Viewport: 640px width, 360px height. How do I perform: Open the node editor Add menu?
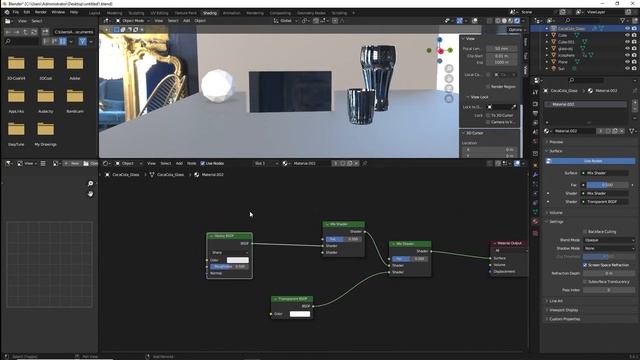(179, 163)
